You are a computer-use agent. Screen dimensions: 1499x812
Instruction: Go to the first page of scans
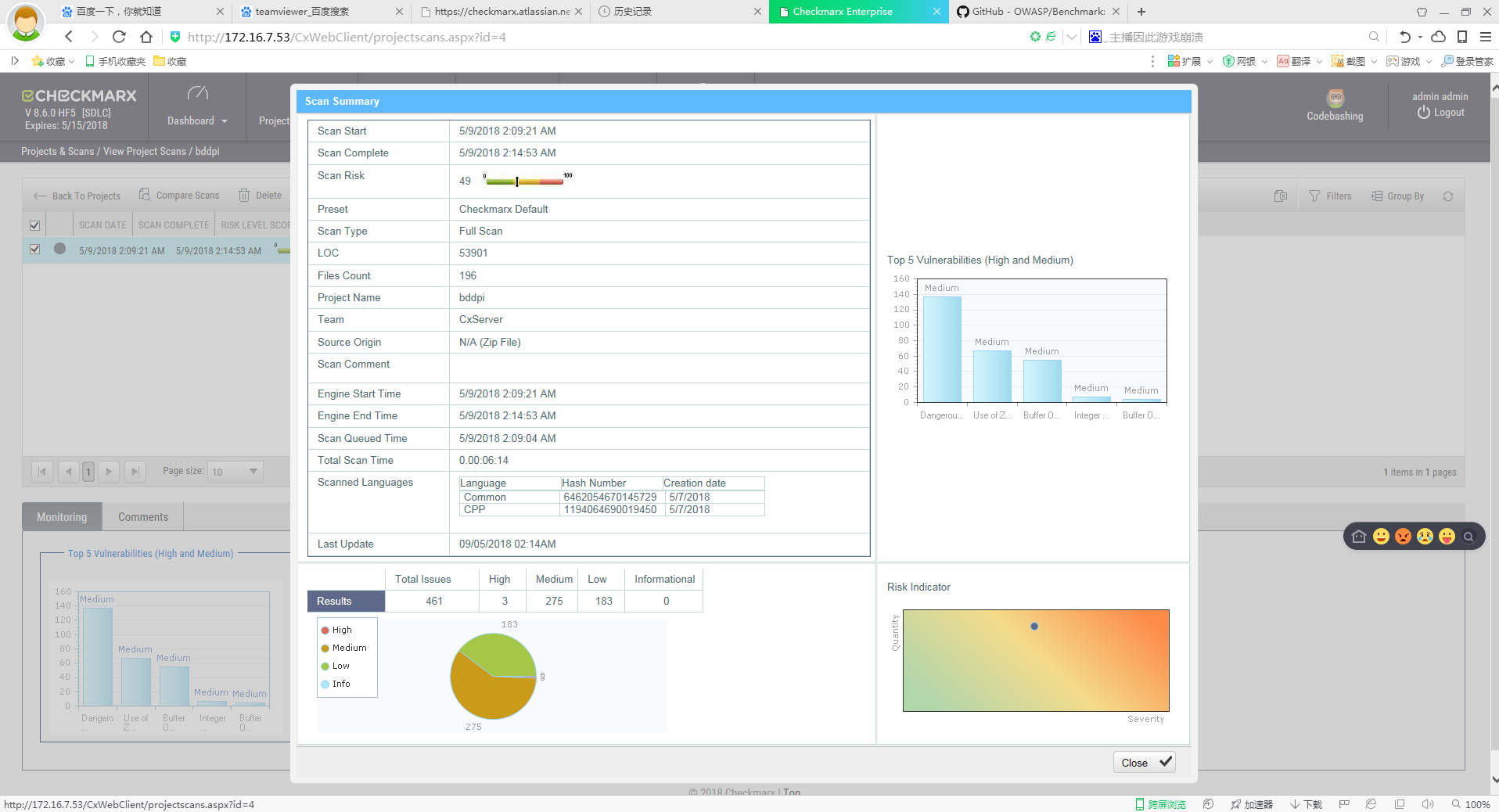[x=42, y=472]
